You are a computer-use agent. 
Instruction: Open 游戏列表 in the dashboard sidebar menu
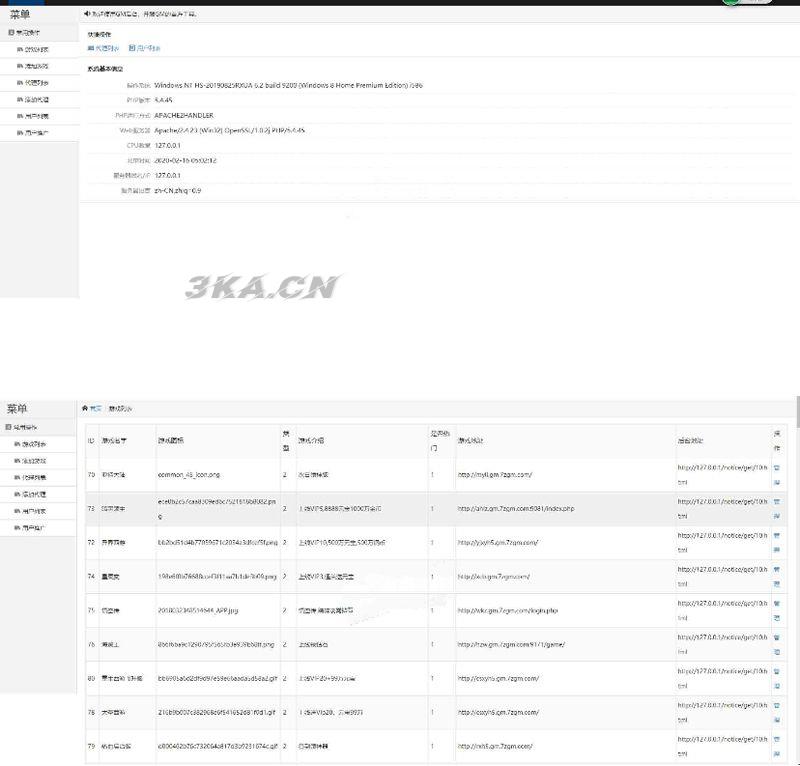[x=35, y=49]
